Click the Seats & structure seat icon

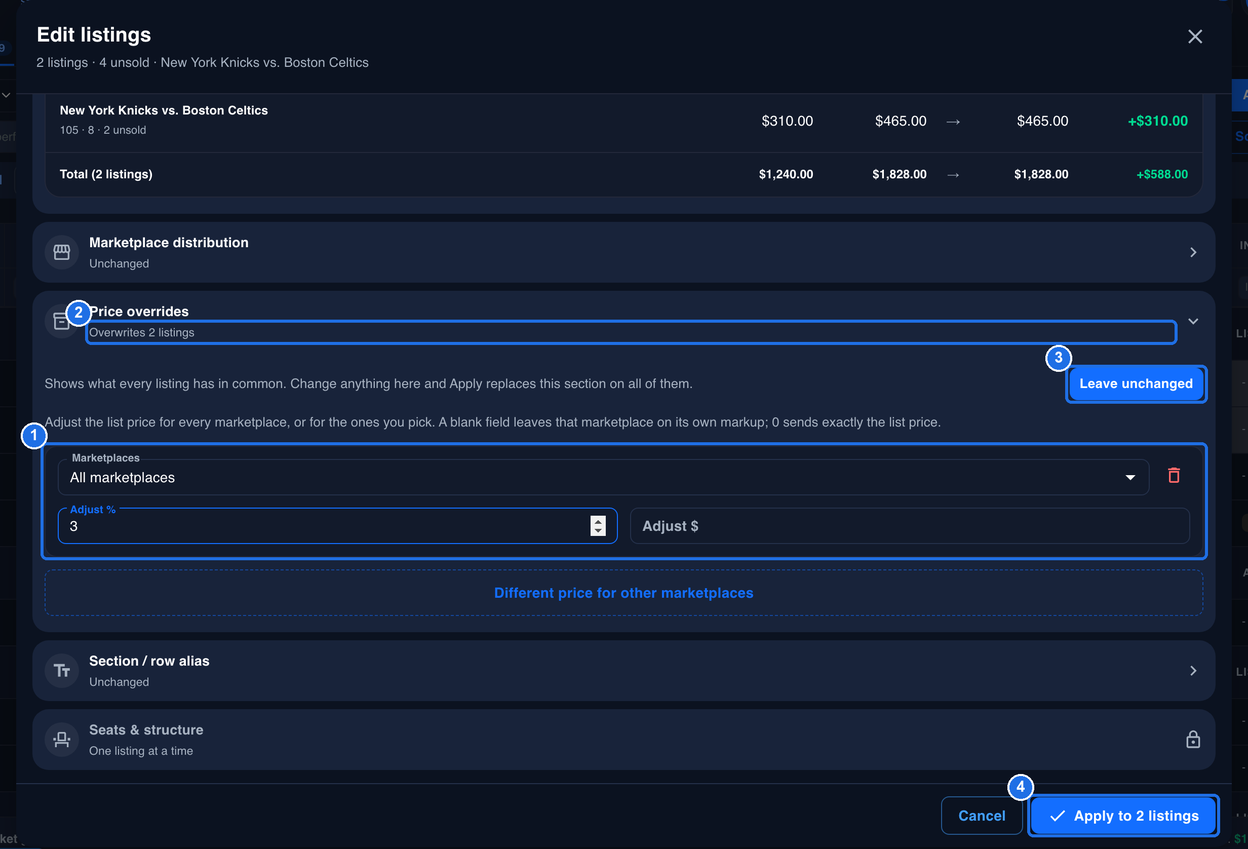[62, 739]
